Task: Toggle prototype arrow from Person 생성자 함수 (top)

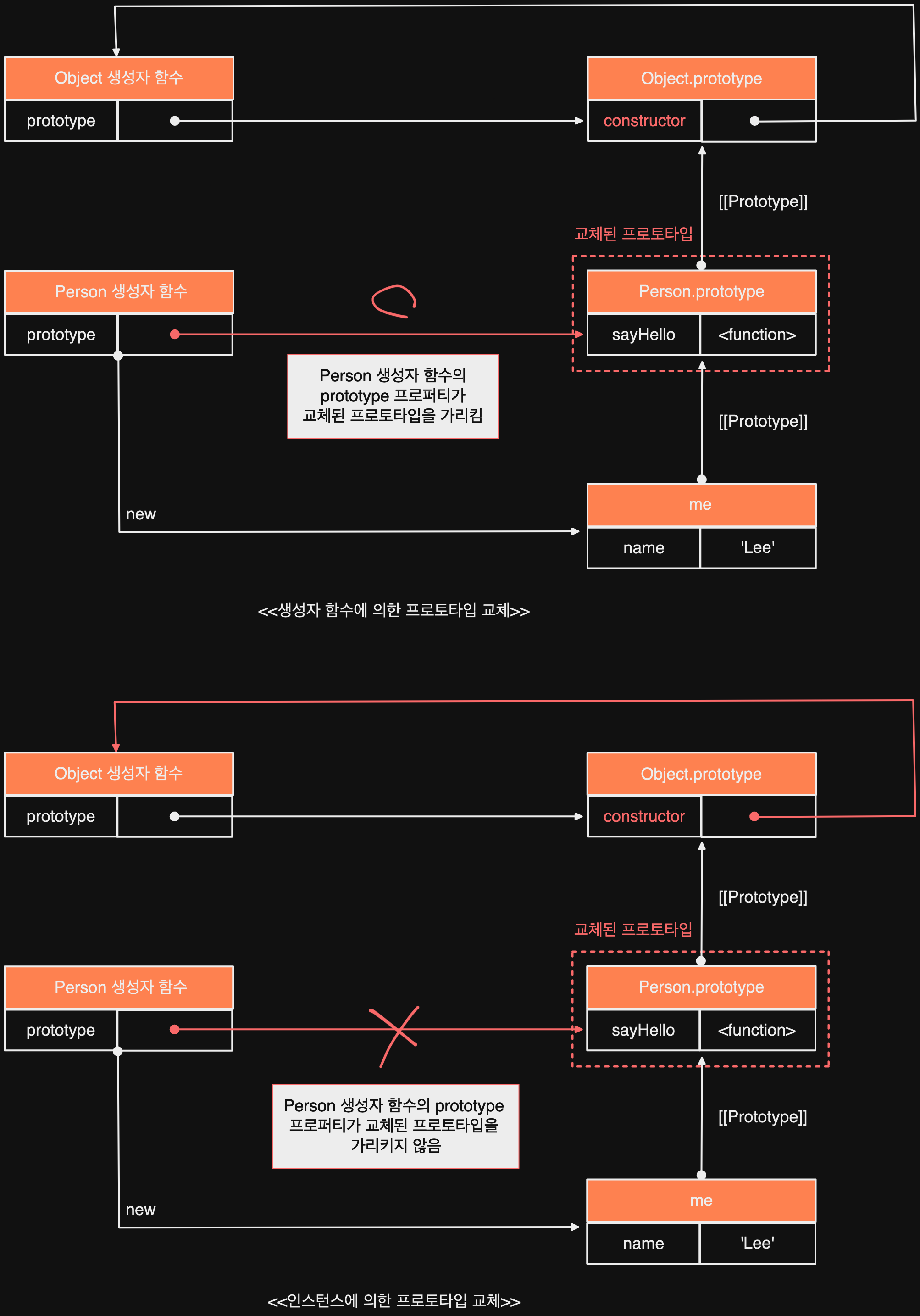Action: point(177,334)
